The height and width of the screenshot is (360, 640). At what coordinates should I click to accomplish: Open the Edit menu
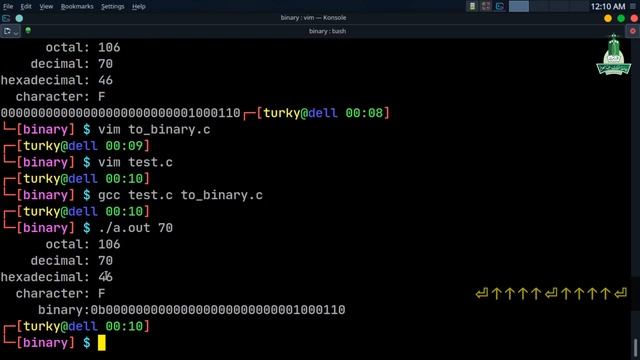click(x=26, y=7)
